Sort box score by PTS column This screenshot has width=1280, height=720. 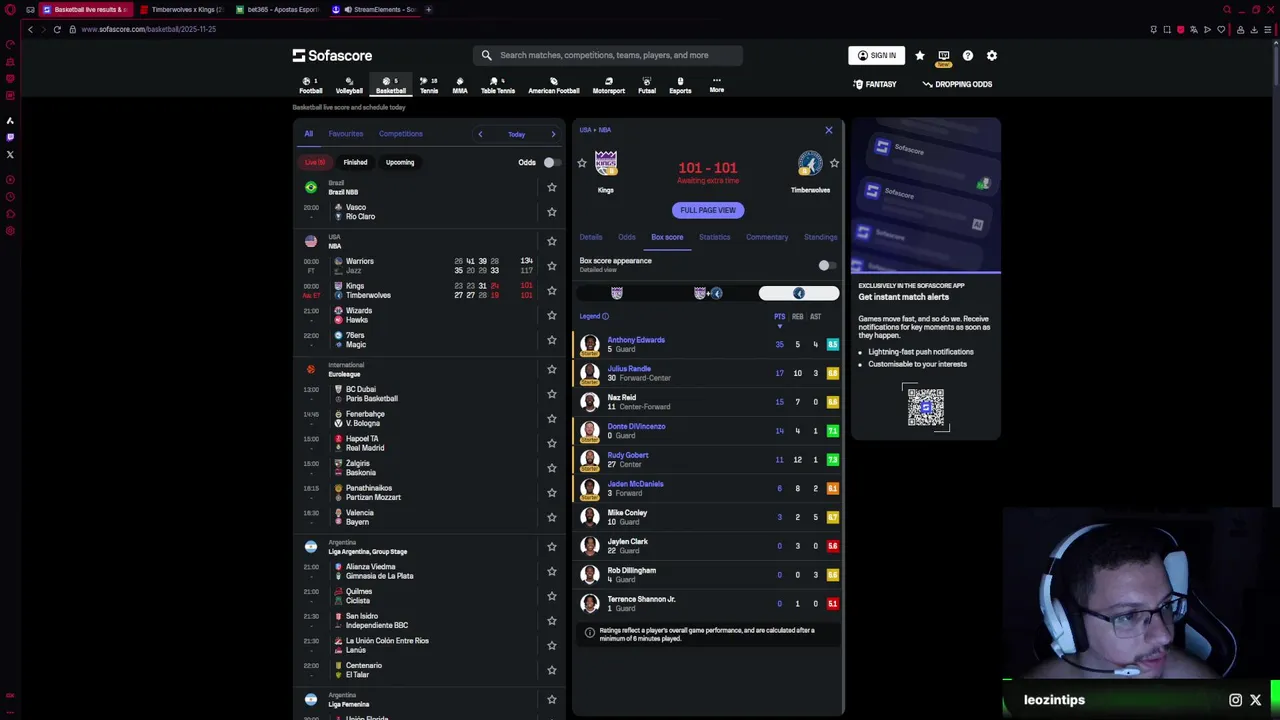[x=779, y=317]
